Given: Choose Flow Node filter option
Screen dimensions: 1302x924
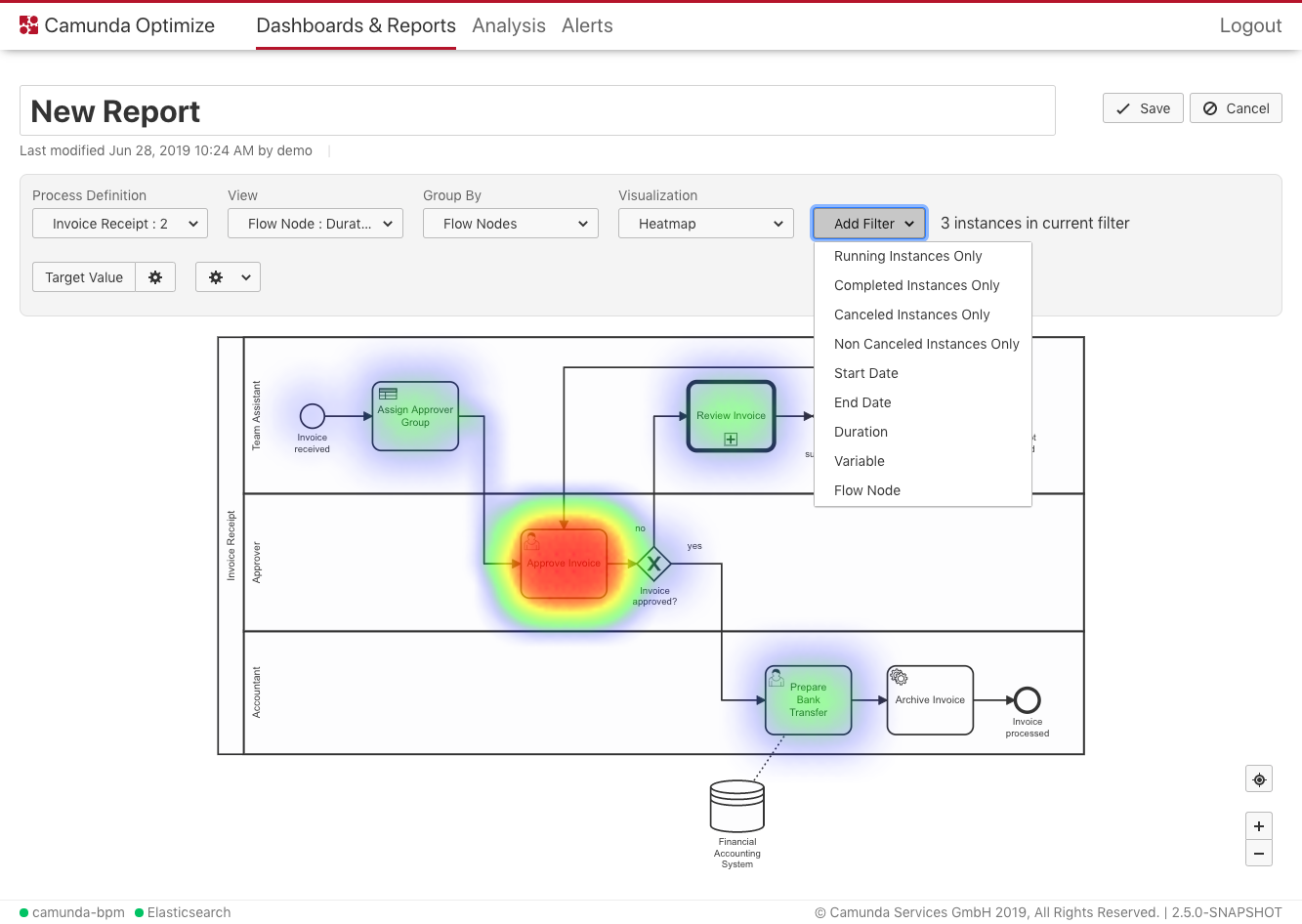Looking at the screenshot, I should click(x=923, y=490).
